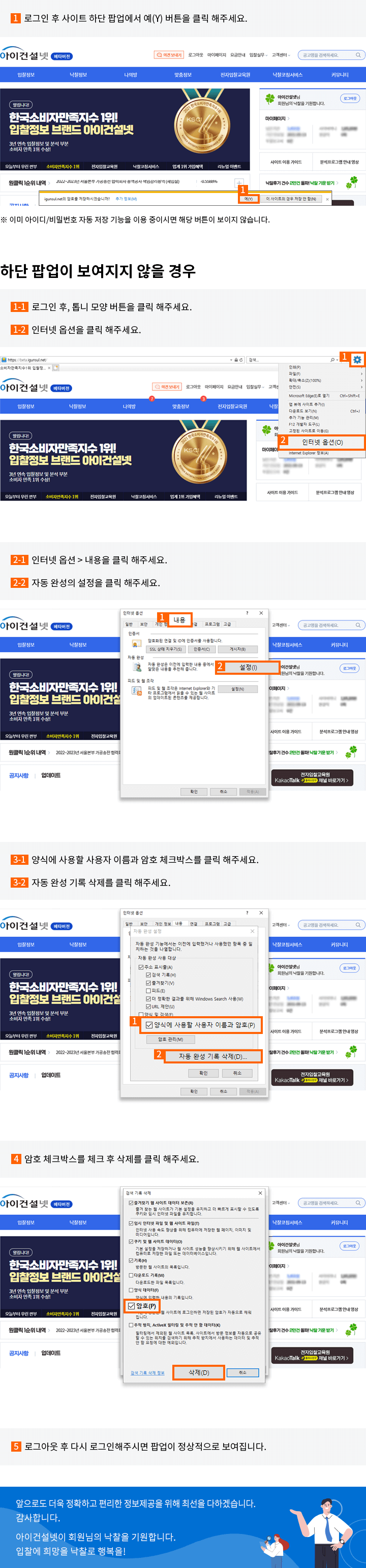Close the password save popup with its X
366x1568 pixels.
click(327, 199)
